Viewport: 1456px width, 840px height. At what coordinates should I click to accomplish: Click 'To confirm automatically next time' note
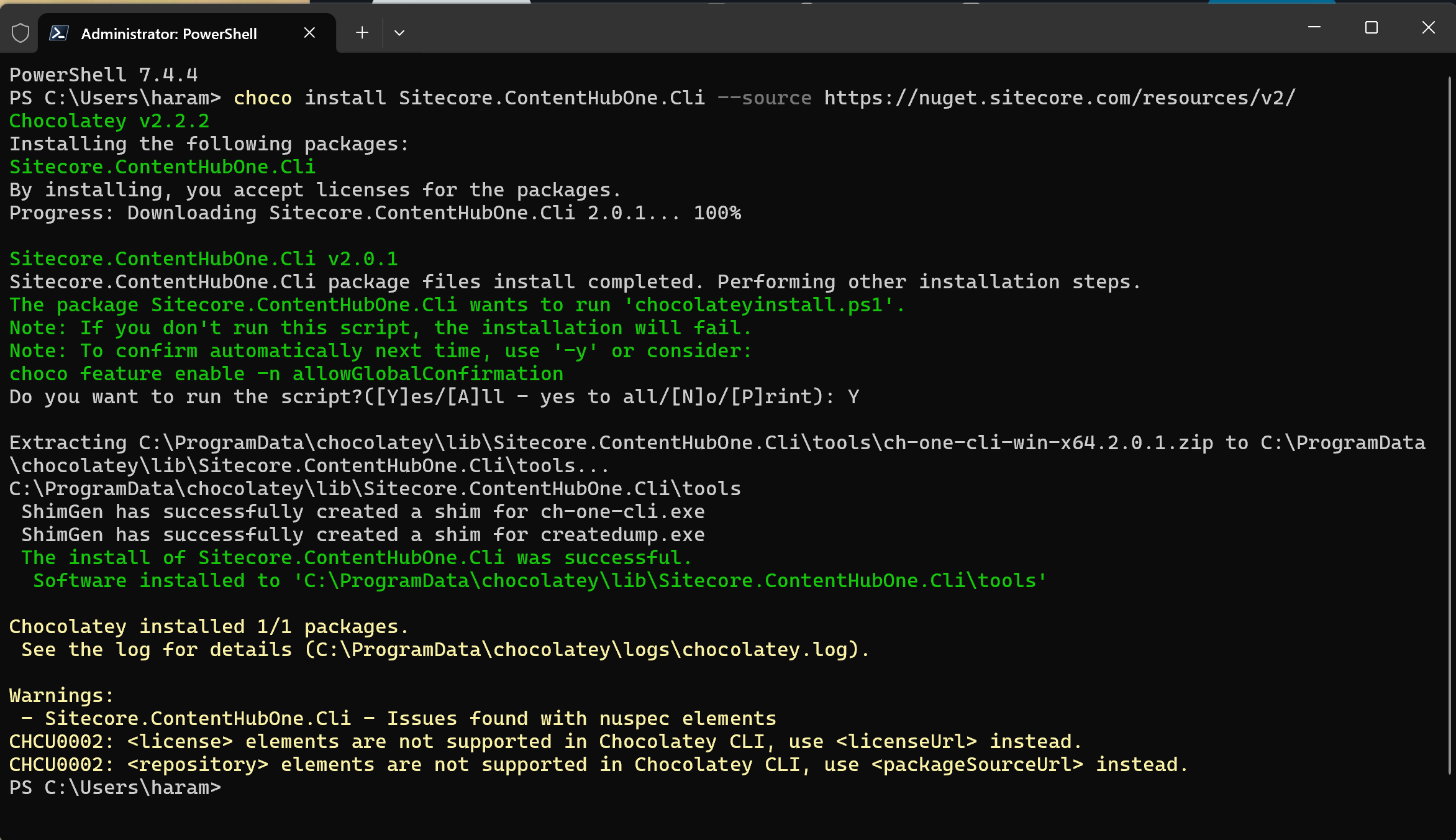(x=380, y=351)
